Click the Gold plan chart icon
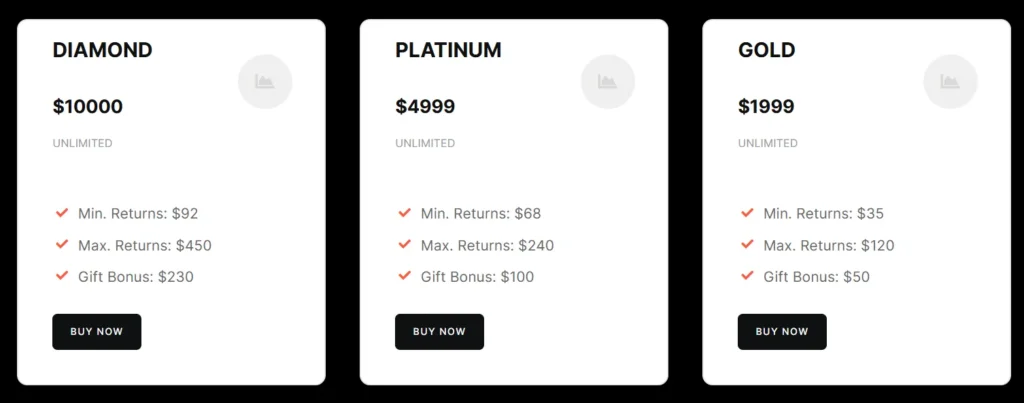Image resolution: width=1024 pixels, height=403 pixels. tap(950, 82)
